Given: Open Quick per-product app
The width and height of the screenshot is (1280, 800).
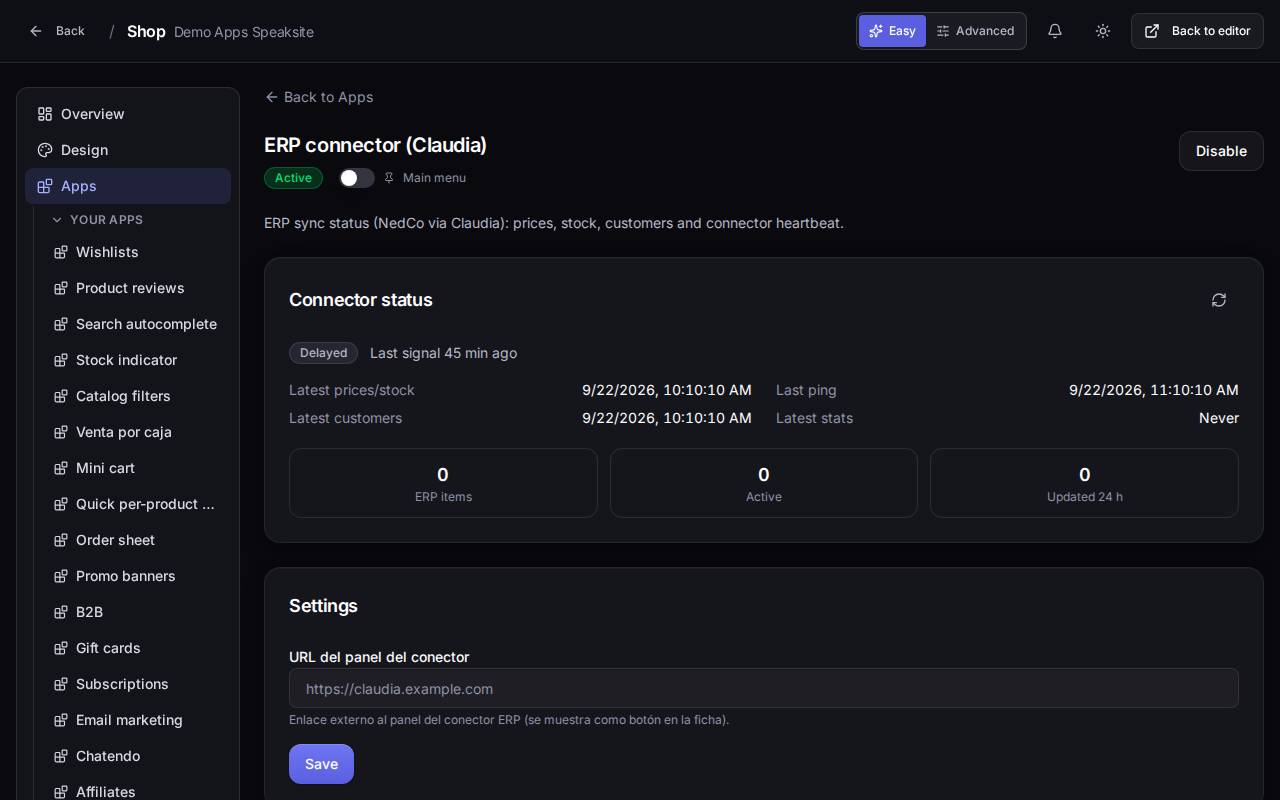Looking at the screenshot, I should coord(136,504).
